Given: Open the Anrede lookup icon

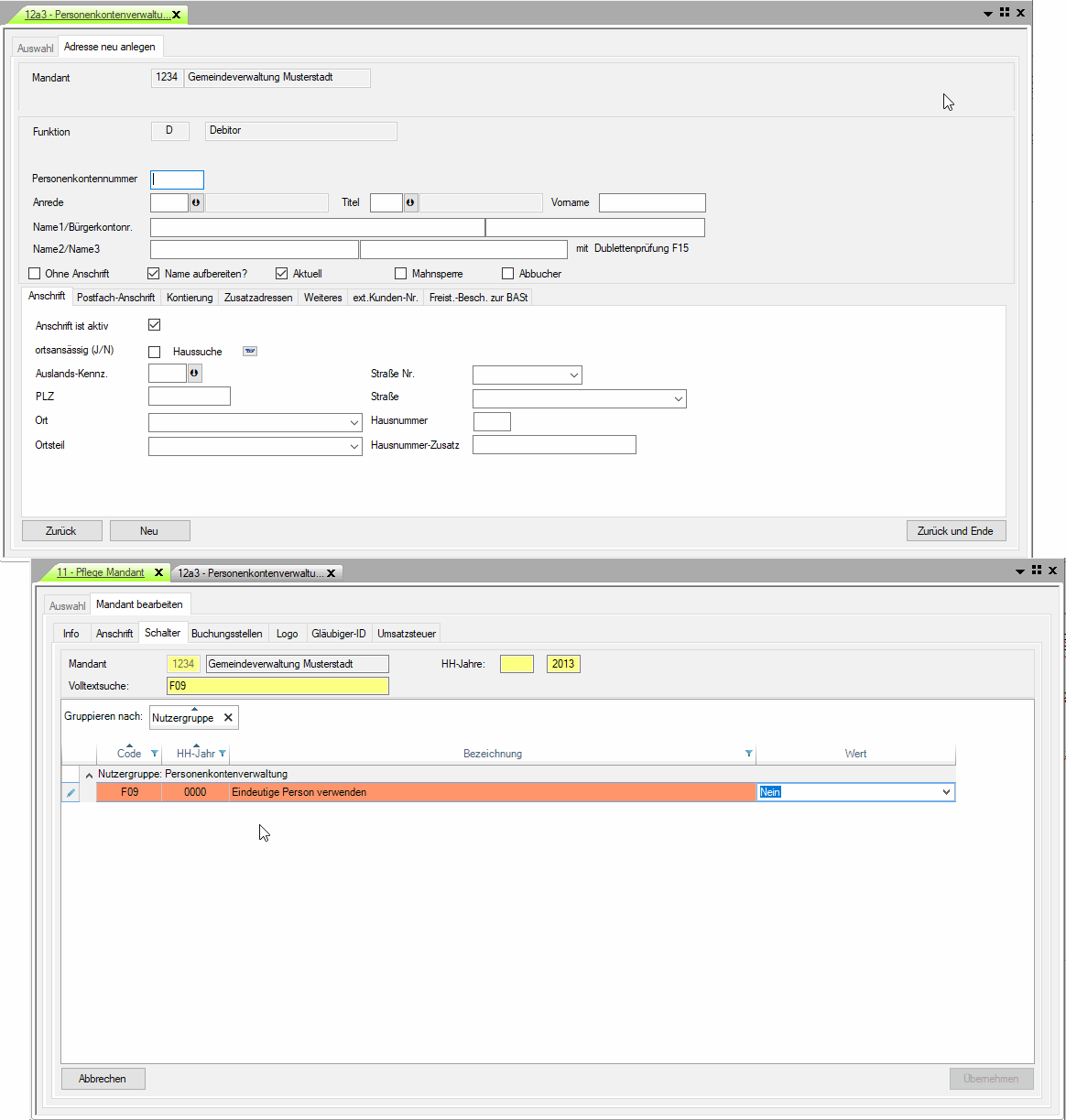Looking at the screenshot, I should pos(196,203).
